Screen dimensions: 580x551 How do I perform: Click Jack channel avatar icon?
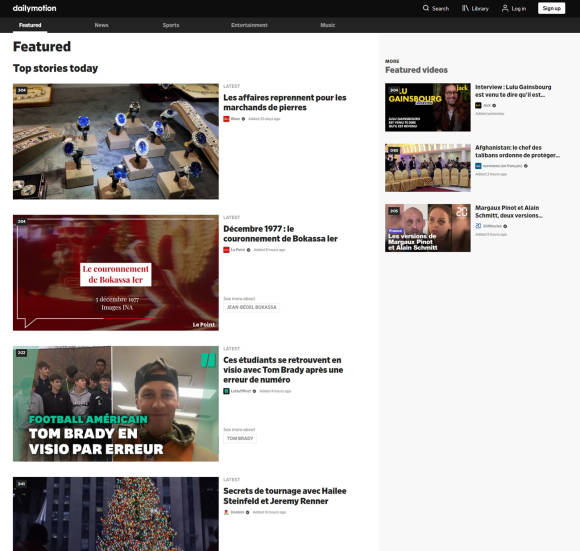click(478, 105)
